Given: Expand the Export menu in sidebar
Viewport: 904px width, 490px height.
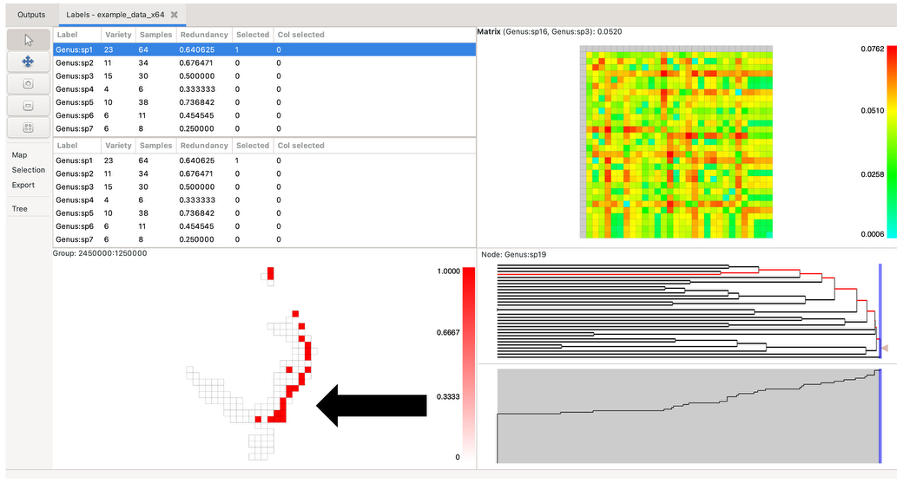Looking at the screenshot, I should (x=23, y=185).
